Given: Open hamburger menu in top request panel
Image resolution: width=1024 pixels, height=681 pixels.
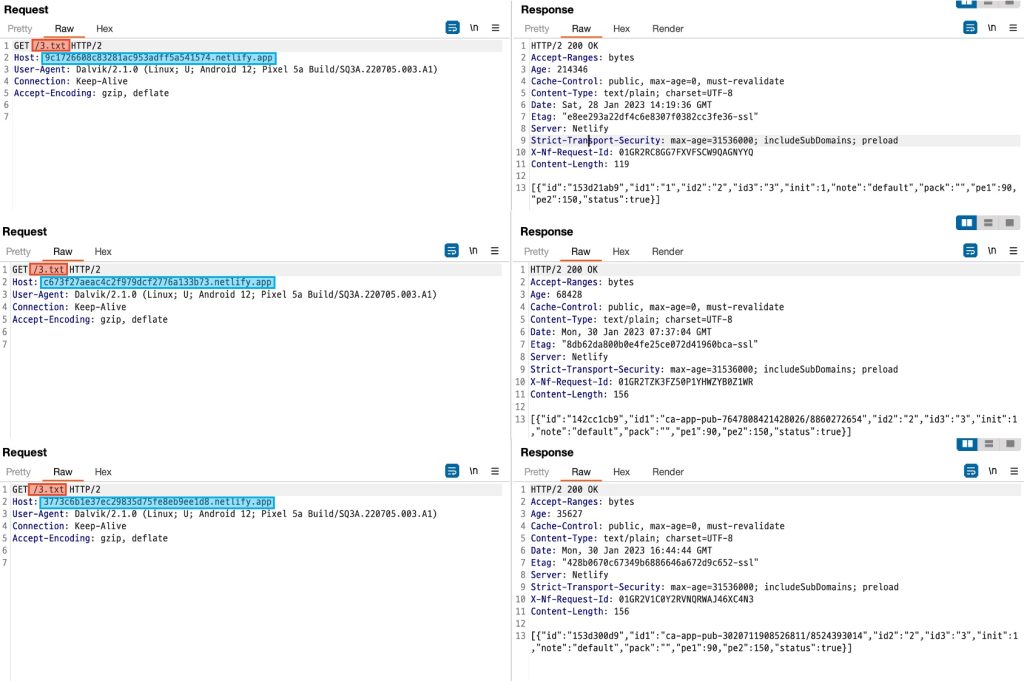Looking at the screenshot, I should tap(495, 28).
